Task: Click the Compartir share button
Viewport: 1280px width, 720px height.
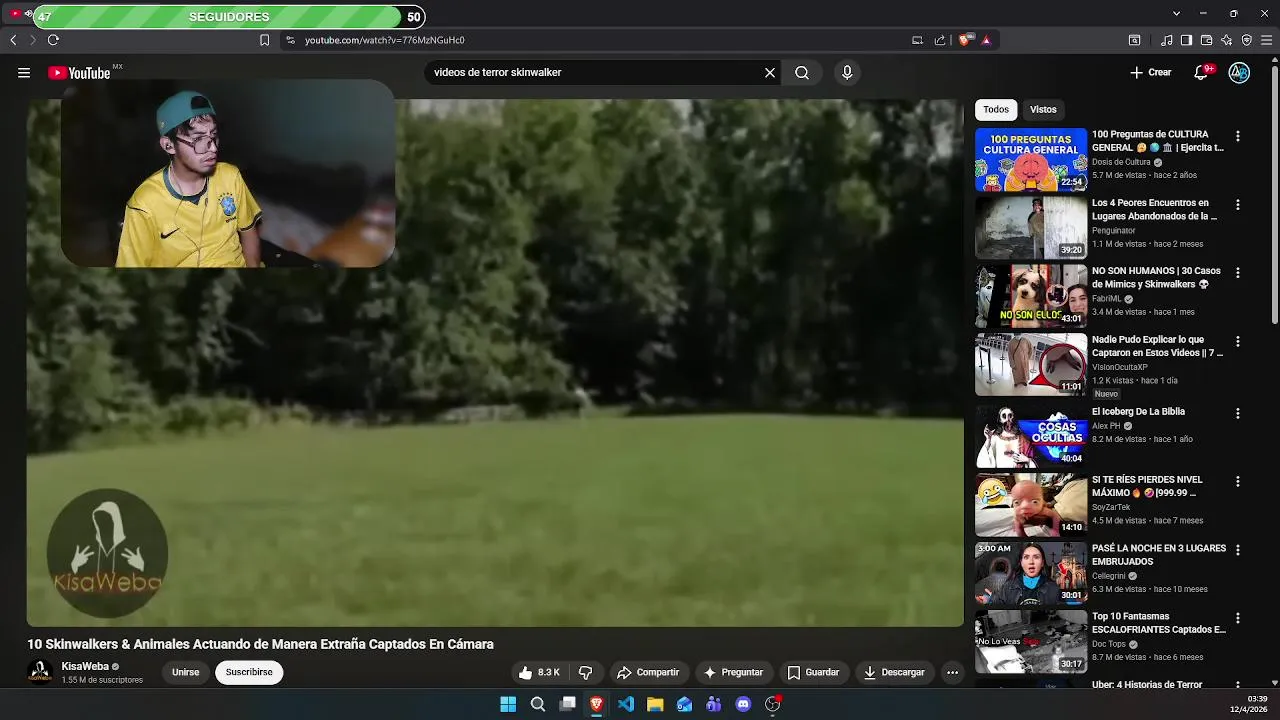Action: click(648, 672)
